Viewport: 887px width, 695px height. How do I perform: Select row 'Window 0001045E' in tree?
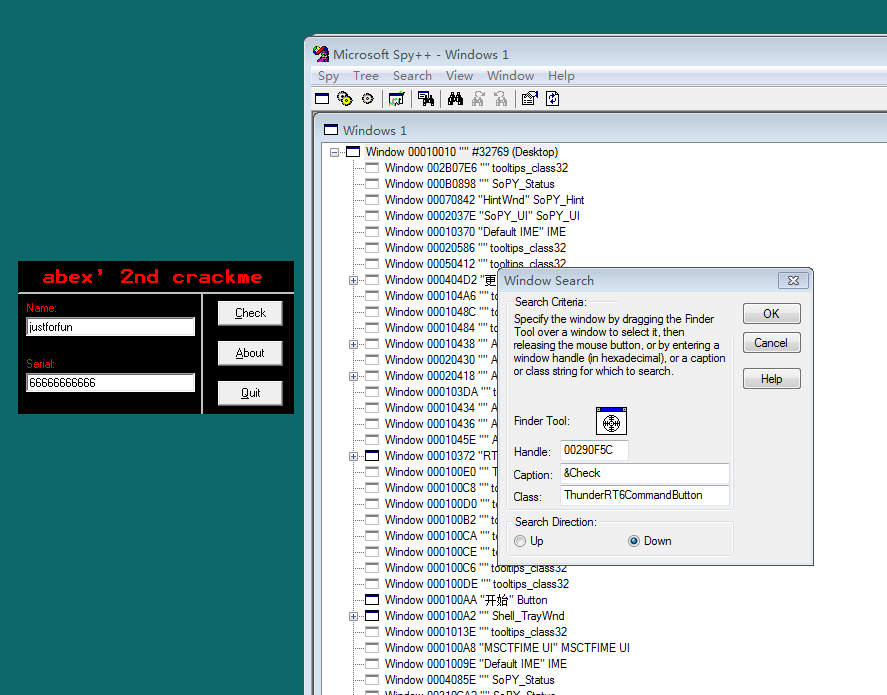pyautogui.click(x=441, y=440)
